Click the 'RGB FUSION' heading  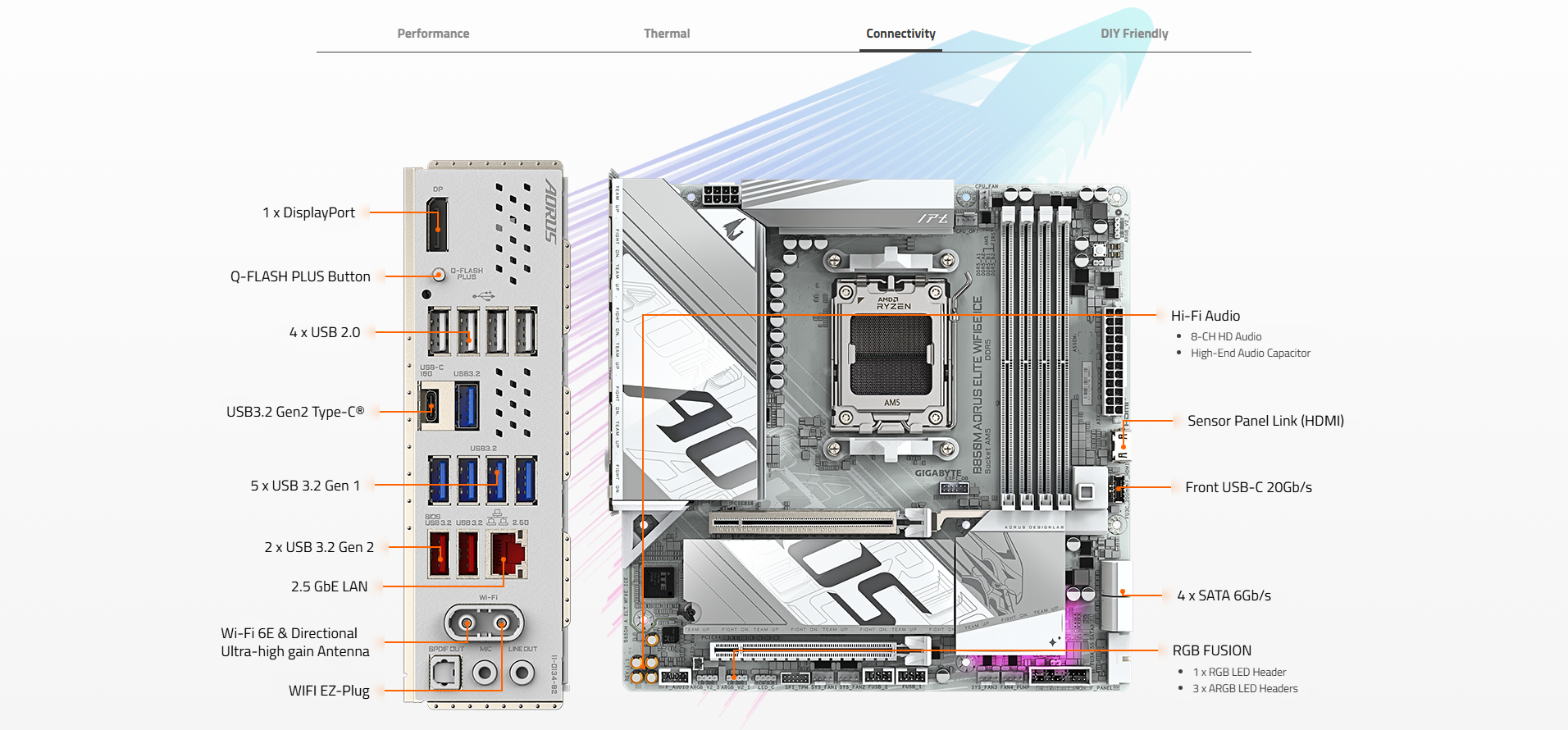point(1211,650)
